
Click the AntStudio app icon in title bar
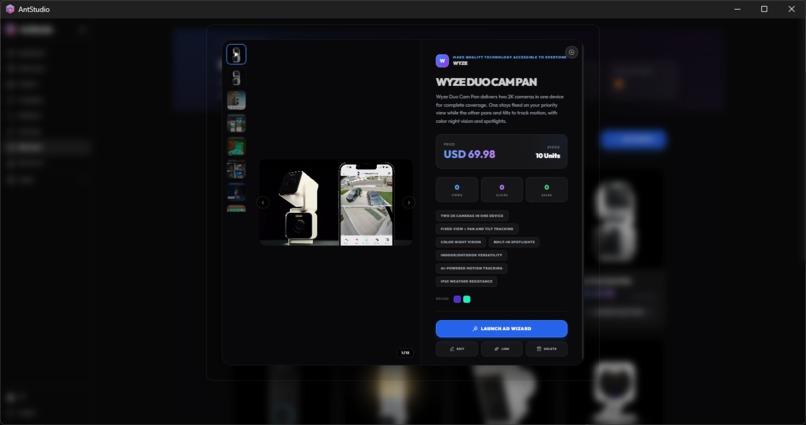10,9
